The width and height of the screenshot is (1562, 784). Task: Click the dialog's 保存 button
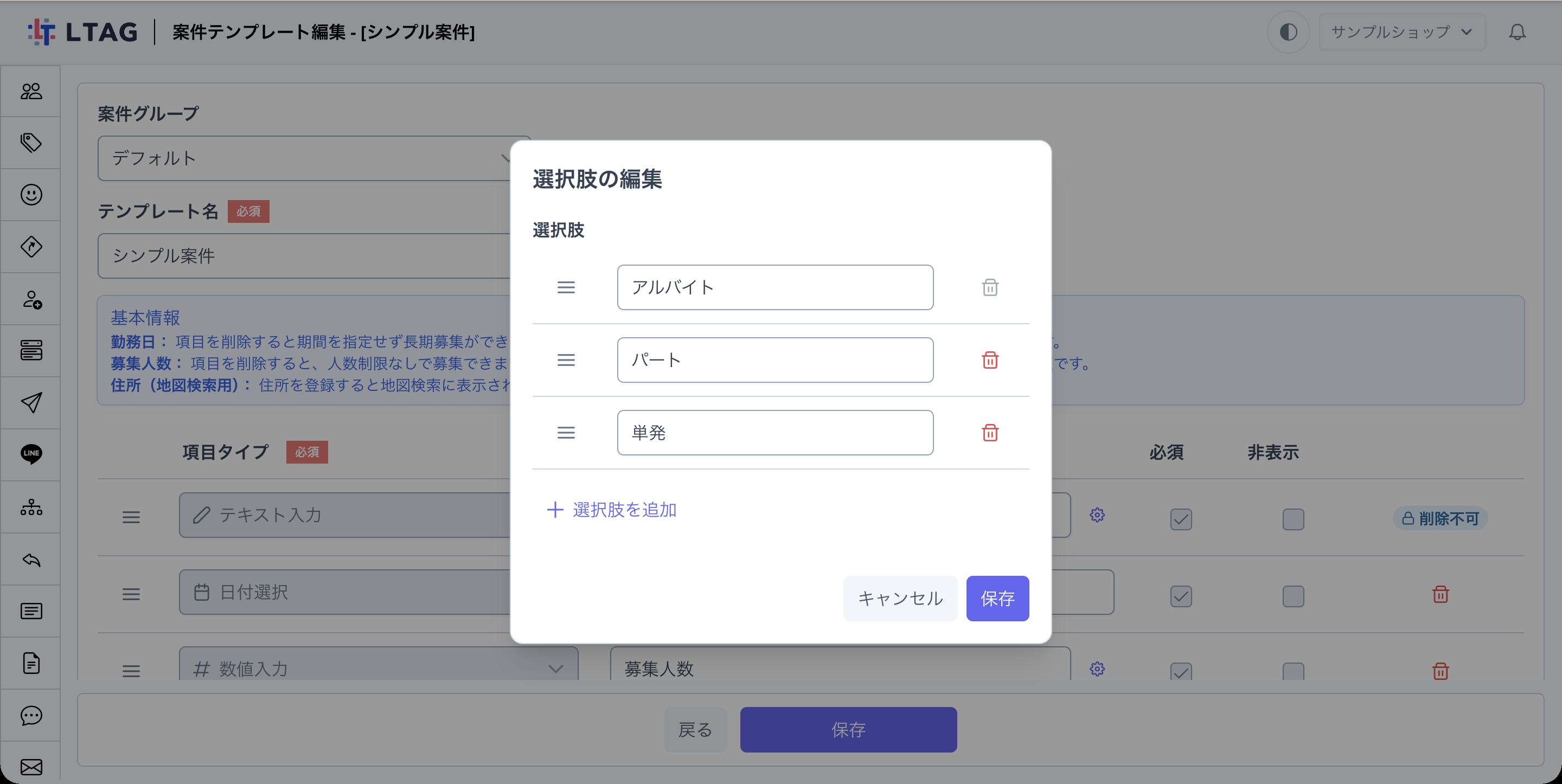(x=997, y=599)
